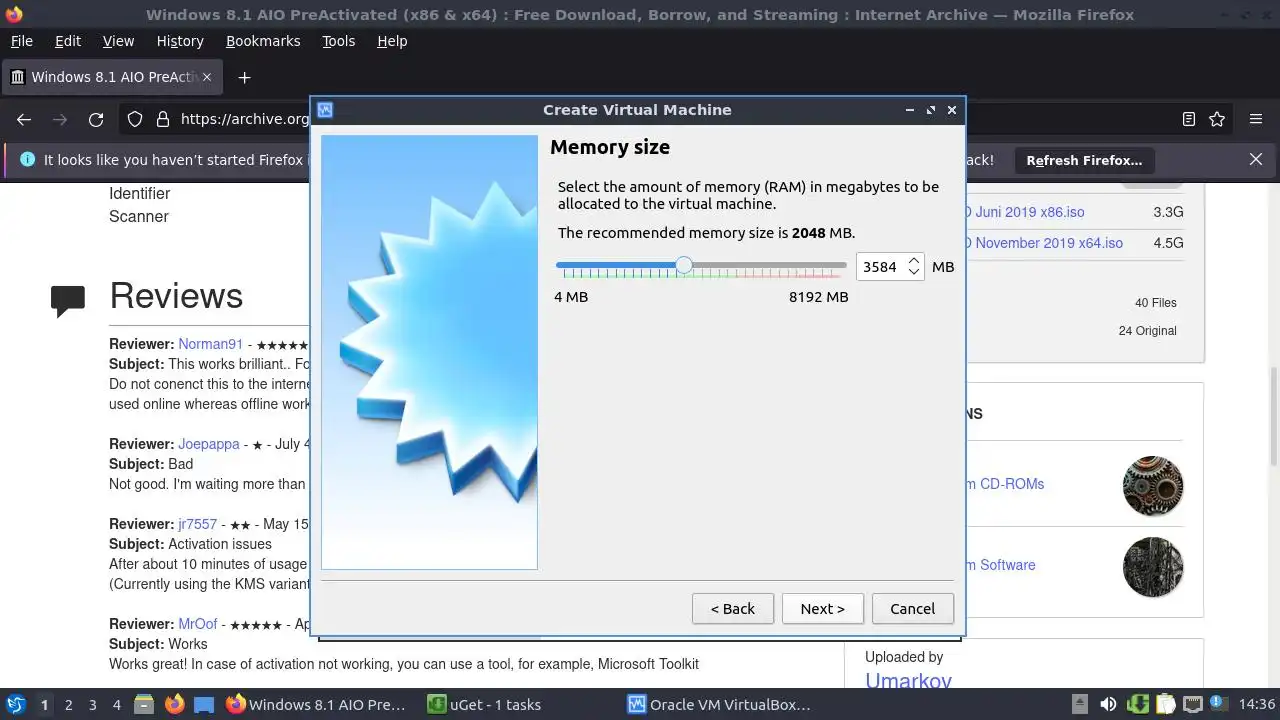Open the notification info tray icon
Screen dimensions: 1280x720
point(1219,704)
